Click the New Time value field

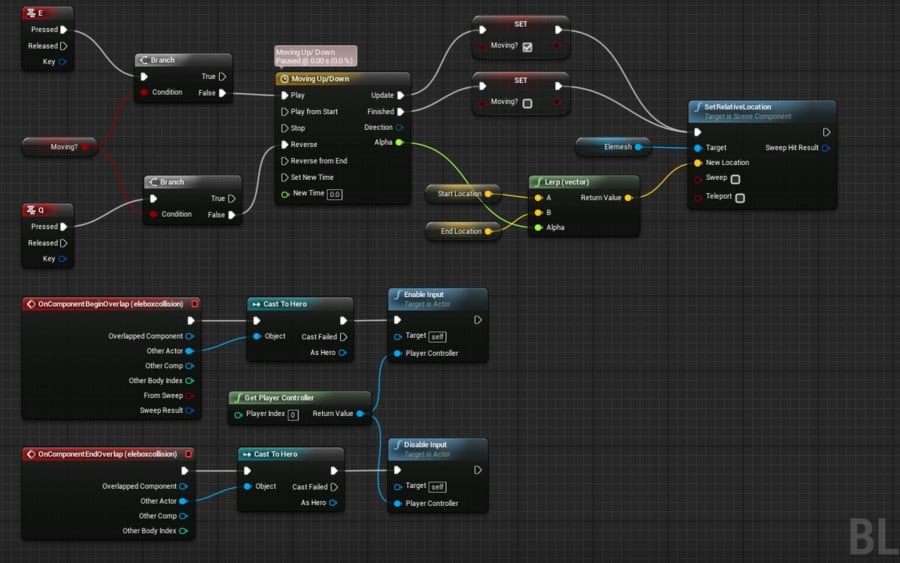[x=335, y=195]
